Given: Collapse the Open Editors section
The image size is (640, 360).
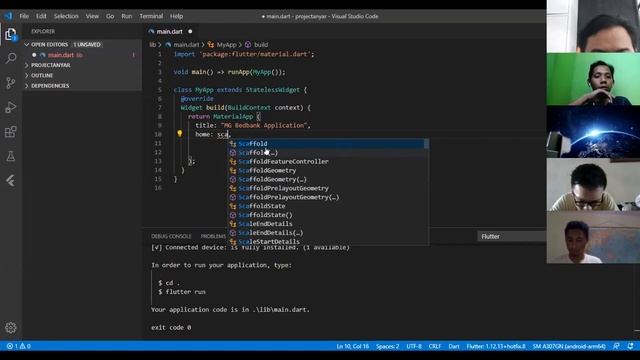Looking at the screenshot, I should (x=82, y=44).
